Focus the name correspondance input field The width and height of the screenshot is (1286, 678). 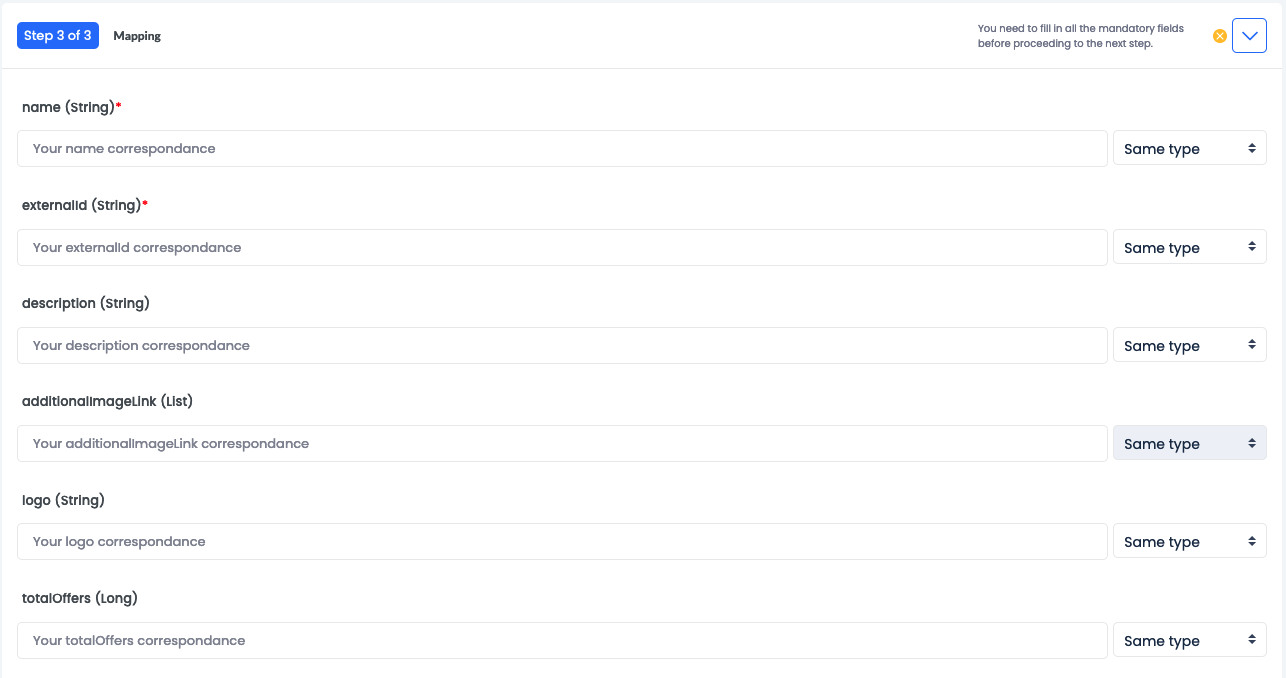coord(562,149)
